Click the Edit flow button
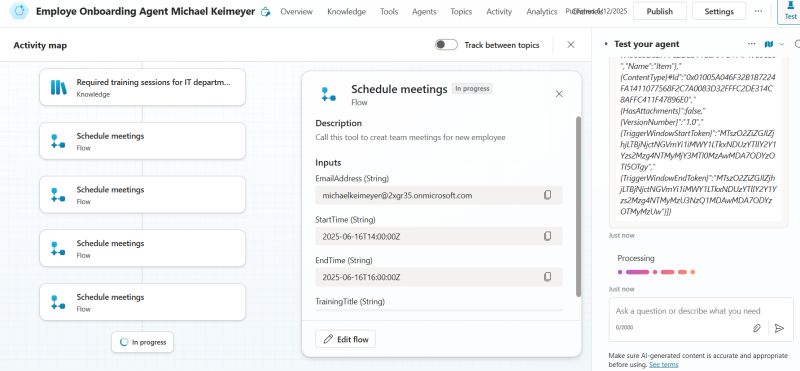Screen dimensions: 800x371 click(x=345, y=339)
